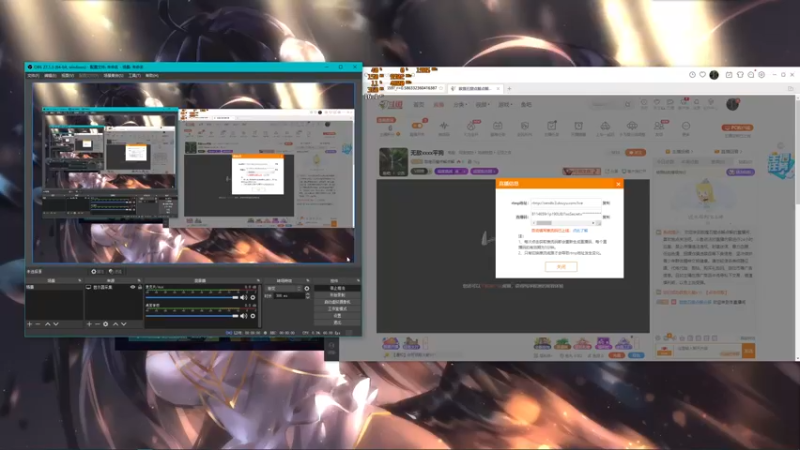Click the heart favorites icon in browser title bar
This screenshot has height=450, width=800.
coord(703,74)
